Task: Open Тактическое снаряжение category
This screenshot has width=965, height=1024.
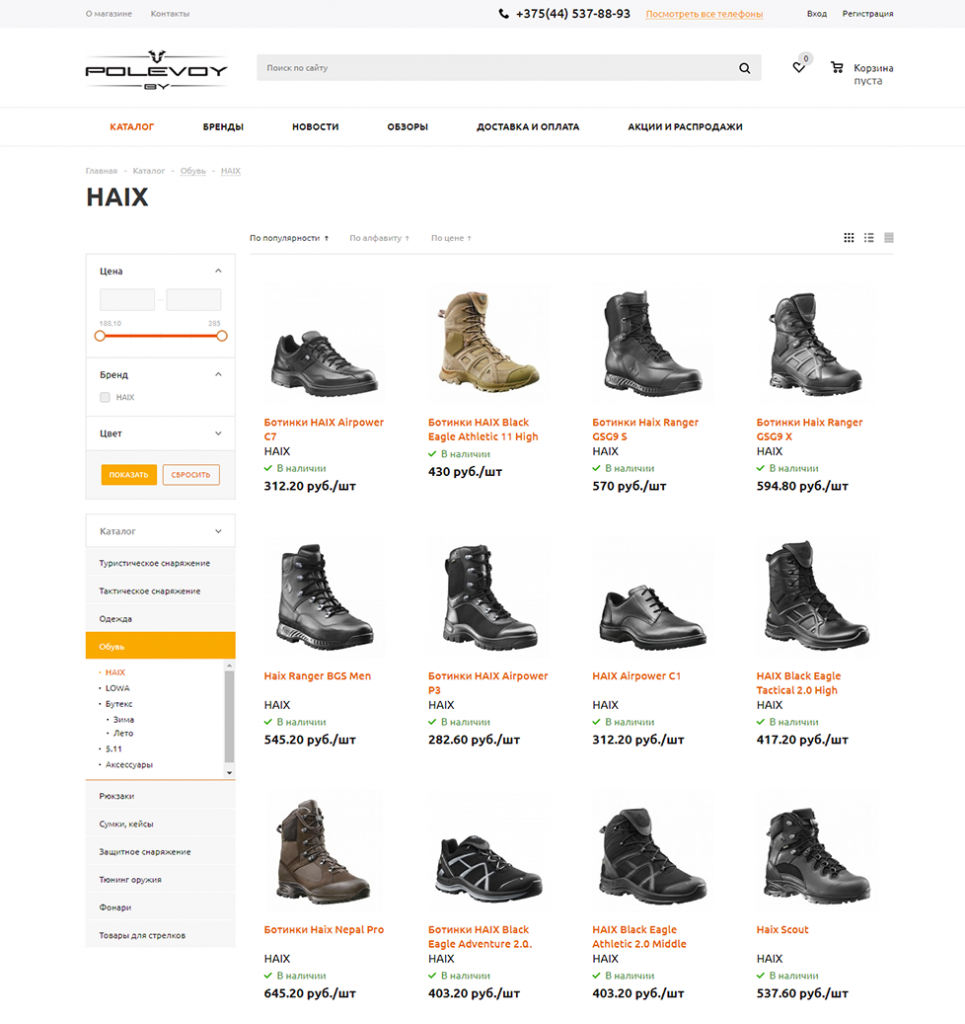Action: click(x=160, y=591)
